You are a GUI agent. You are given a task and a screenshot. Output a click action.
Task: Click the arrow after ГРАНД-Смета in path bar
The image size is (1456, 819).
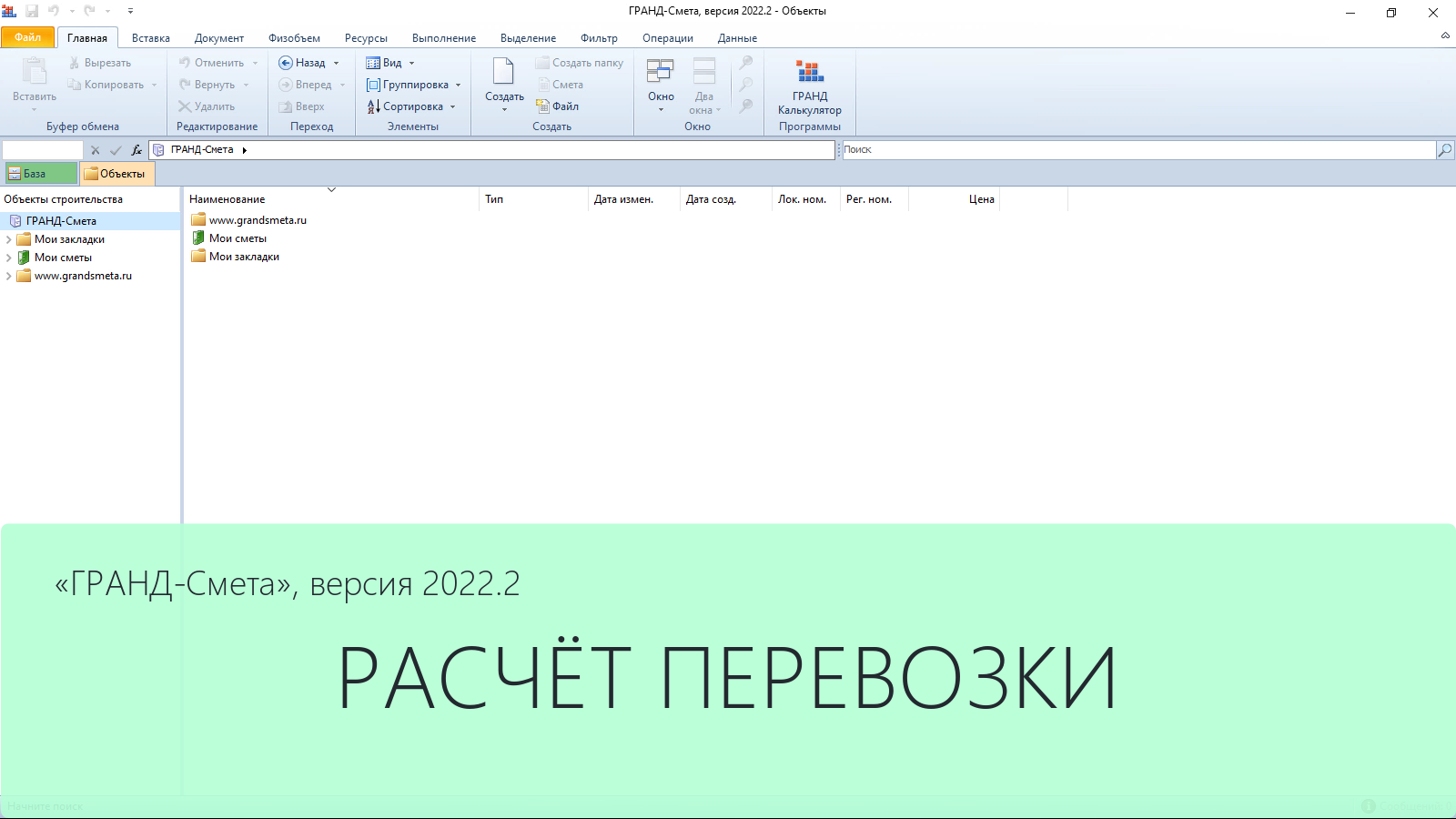point(245,150)
